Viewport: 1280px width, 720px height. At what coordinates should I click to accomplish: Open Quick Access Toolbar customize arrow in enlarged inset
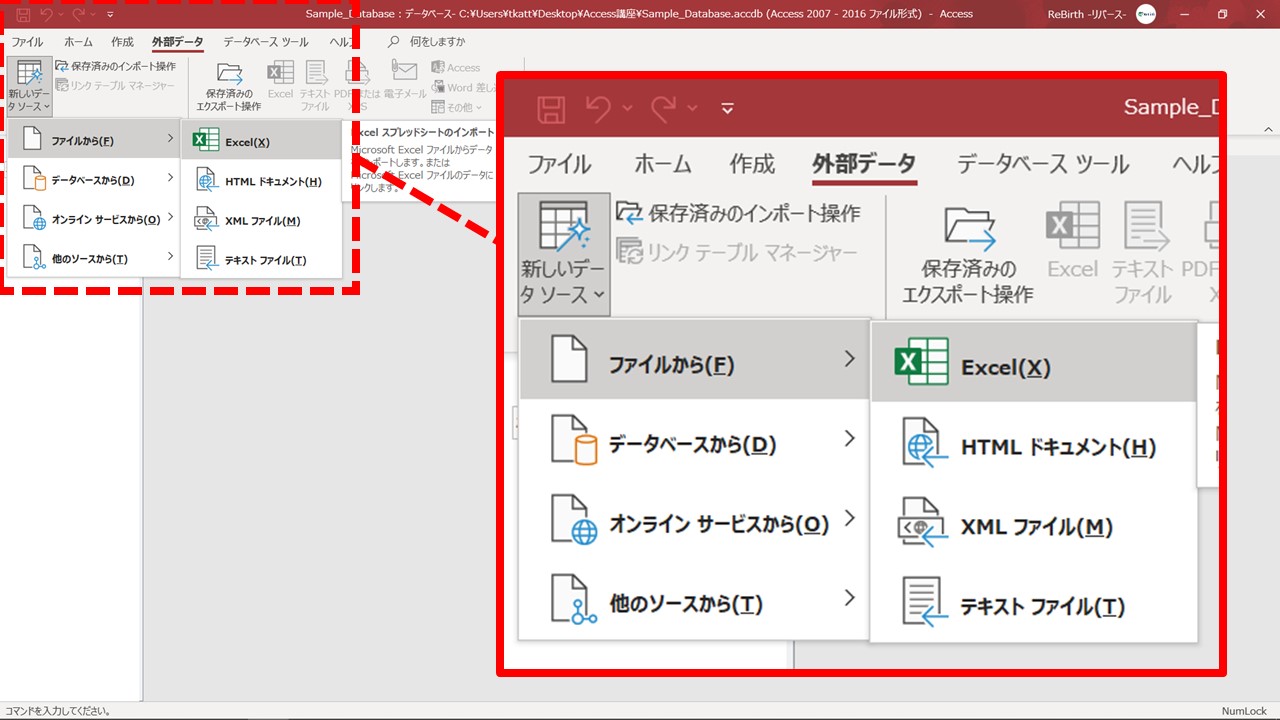727,108
